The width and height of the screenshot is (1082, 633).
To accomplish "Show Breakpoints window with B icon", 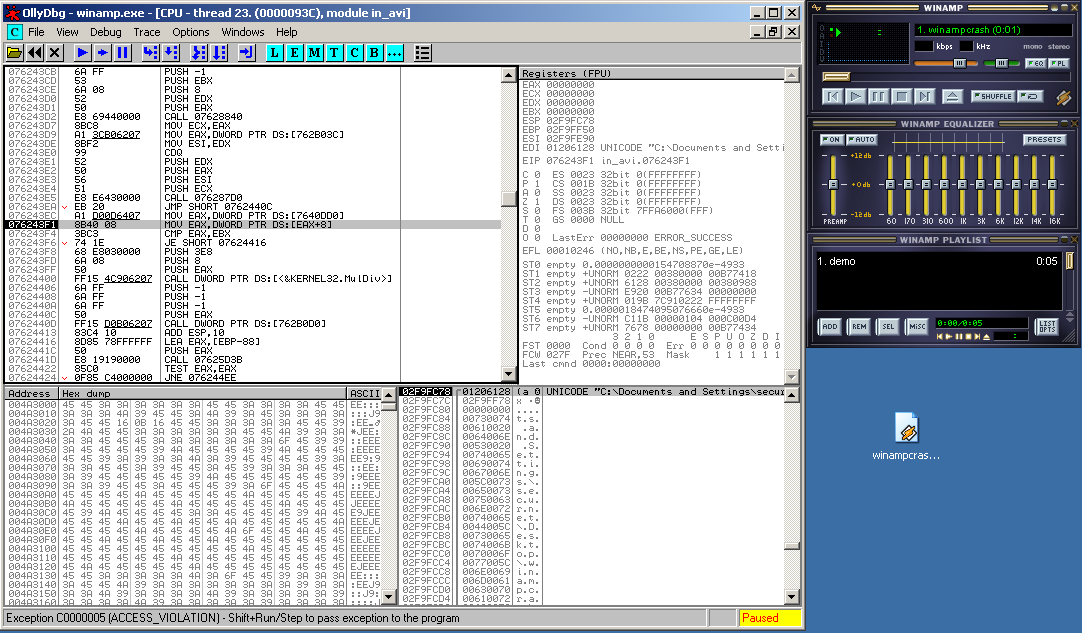I will click(375, 52).
